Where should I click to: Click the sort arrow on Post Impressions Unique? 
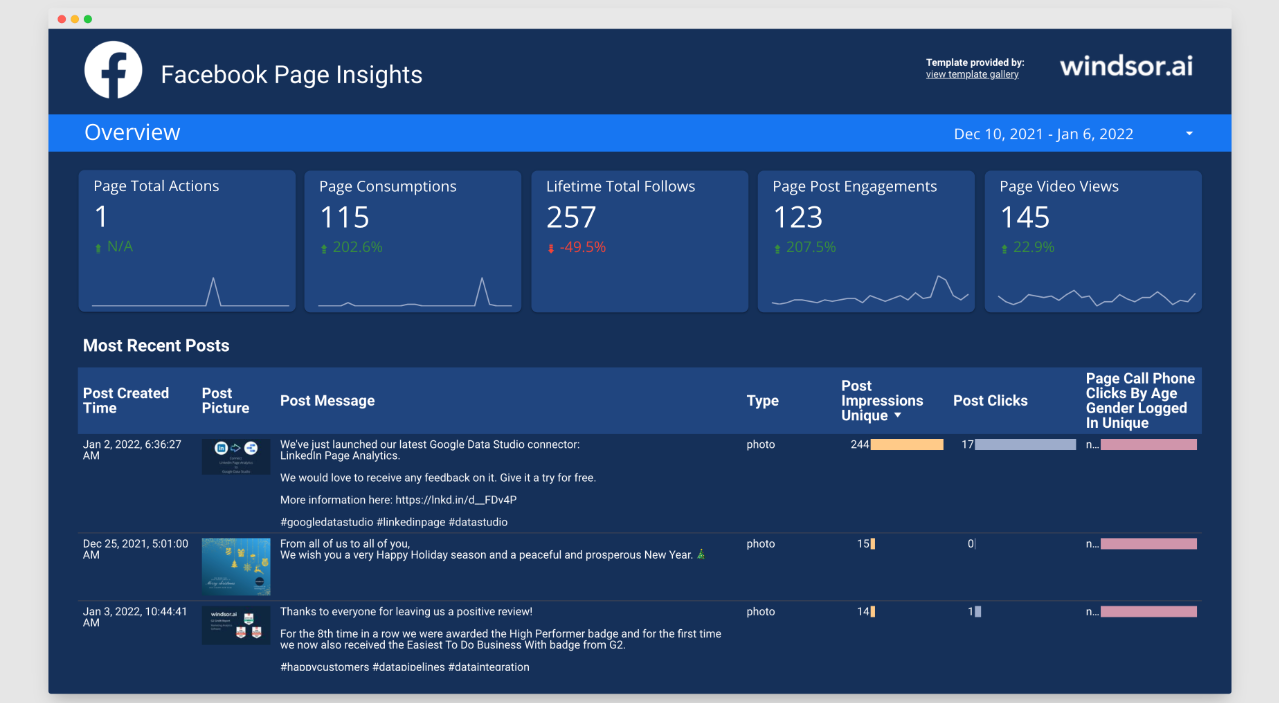click(x=898, y=416)
